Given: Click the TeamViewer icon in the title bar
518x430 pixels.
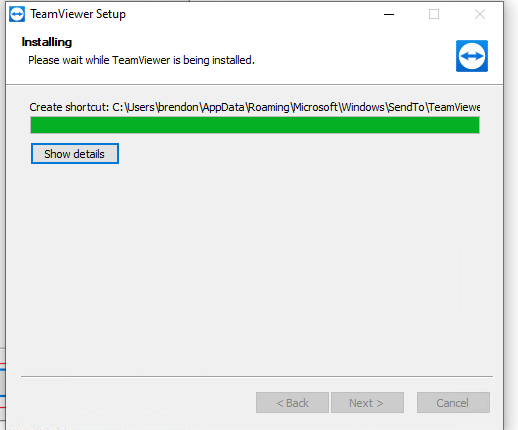Looking at the screenshot, I should (17, 14).
